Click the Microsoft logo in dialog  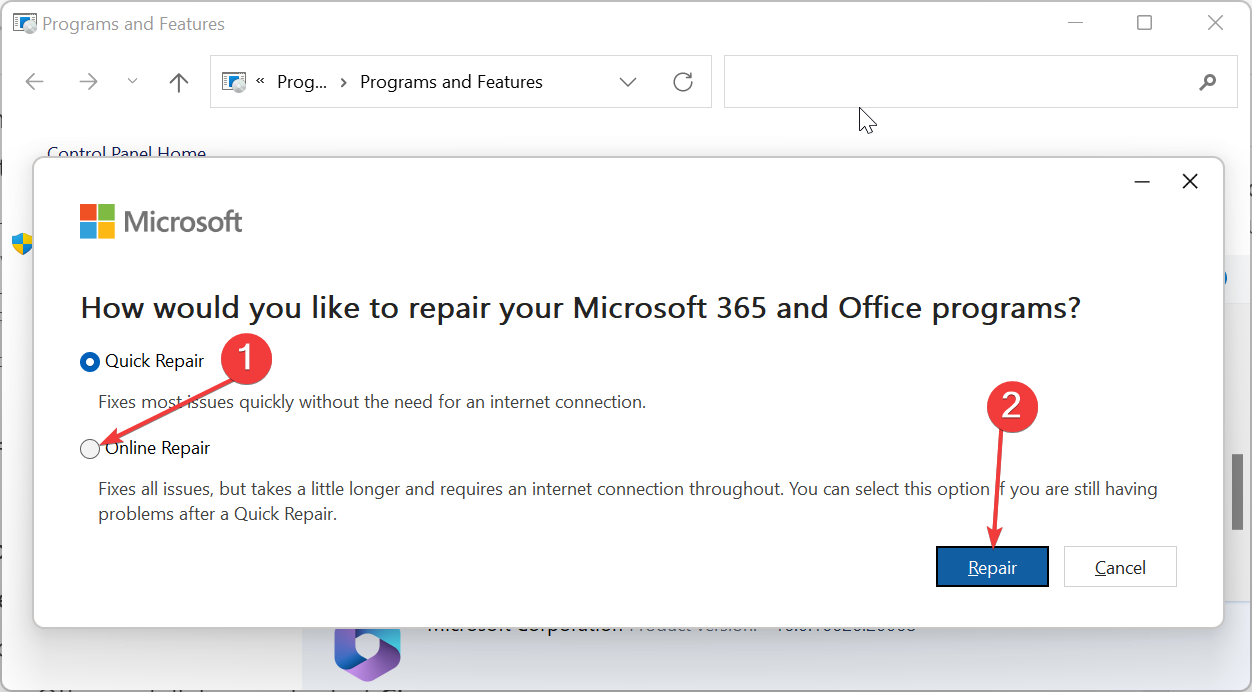tap(161, 221)
